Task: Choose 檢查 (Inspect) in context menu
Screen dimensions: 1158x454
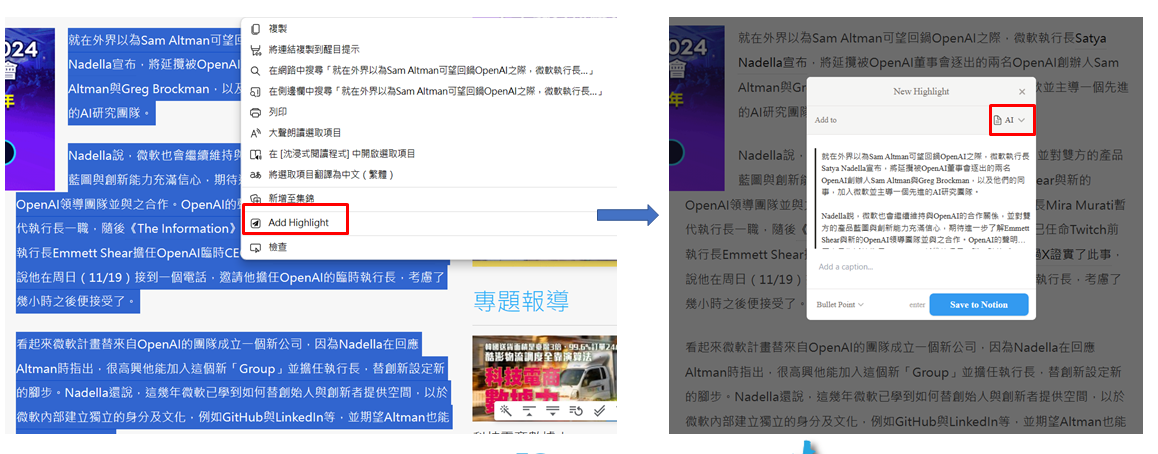Action: click(x=278, y=246)
